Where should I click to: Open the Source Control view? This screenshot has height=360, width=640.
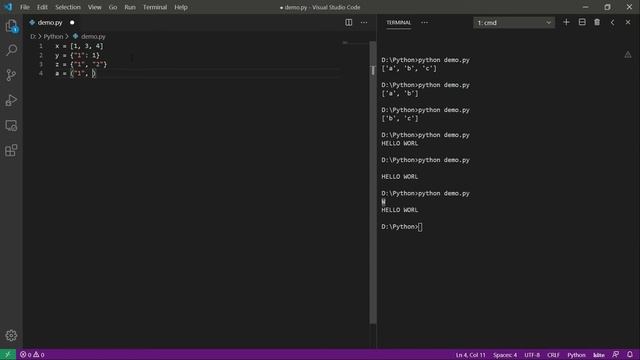coord(11,75)
